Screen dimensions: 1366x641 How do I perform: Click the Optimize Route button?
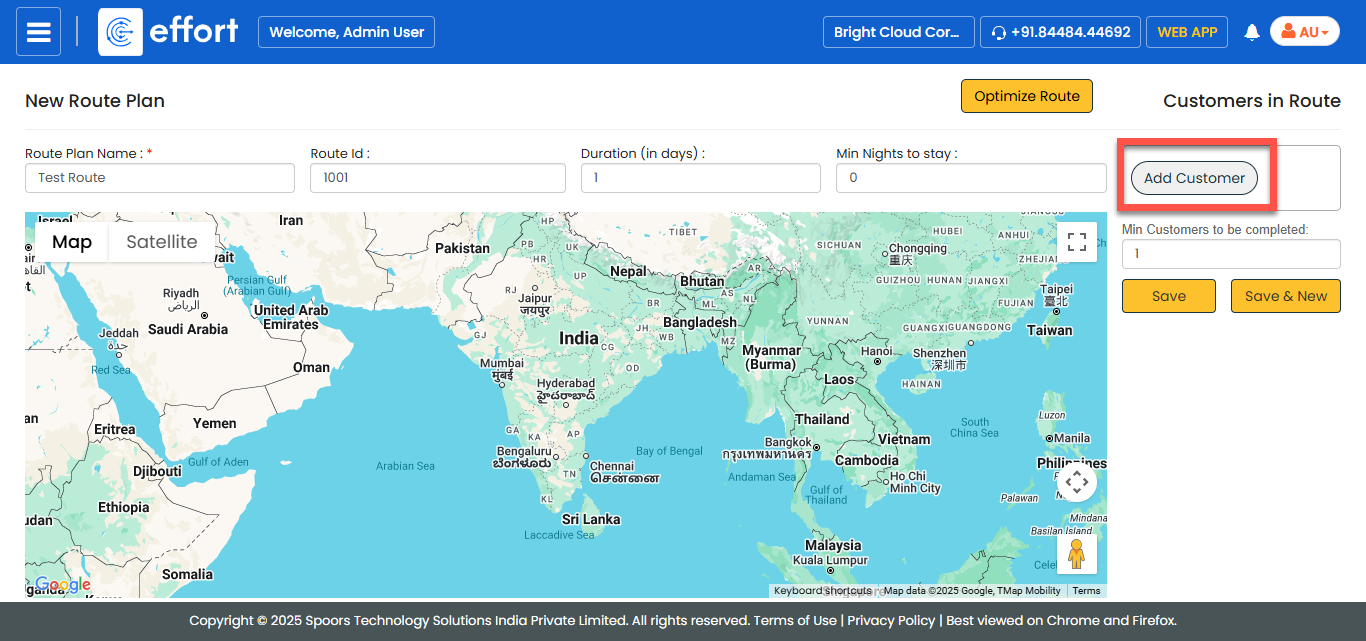(1026, 96)
